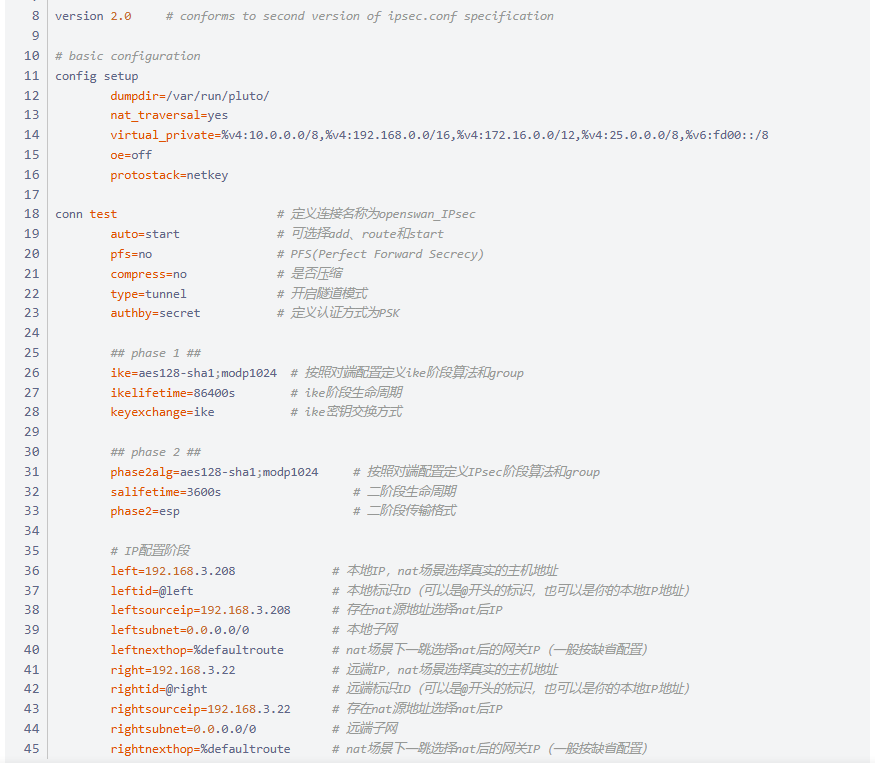Viewport: 875px width, 765px height.
Task: Click the comment '# 定义认证方式为PSK'
Action: click(338, 313)
